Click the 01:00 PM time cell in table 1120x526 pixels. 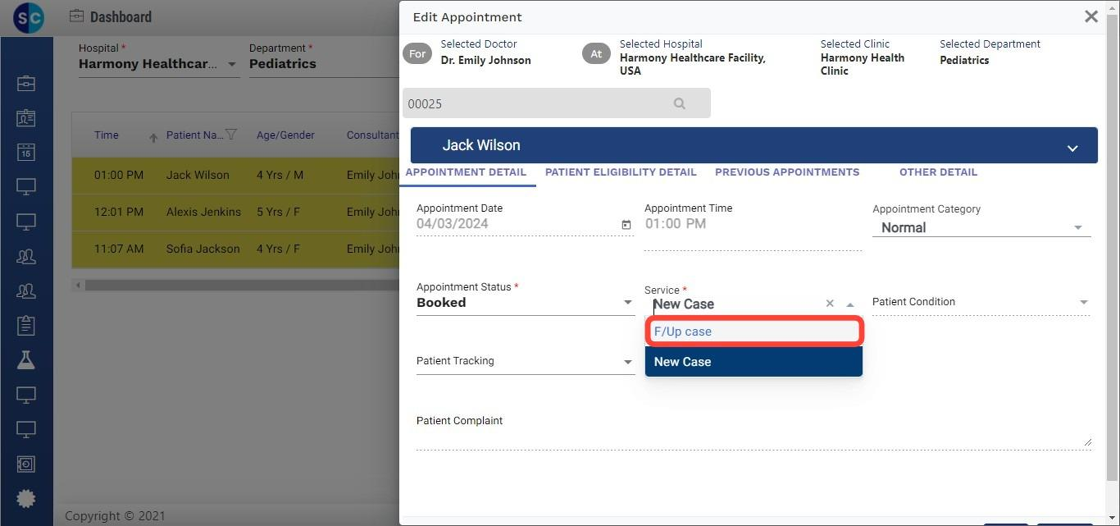(x=119, y=175)
